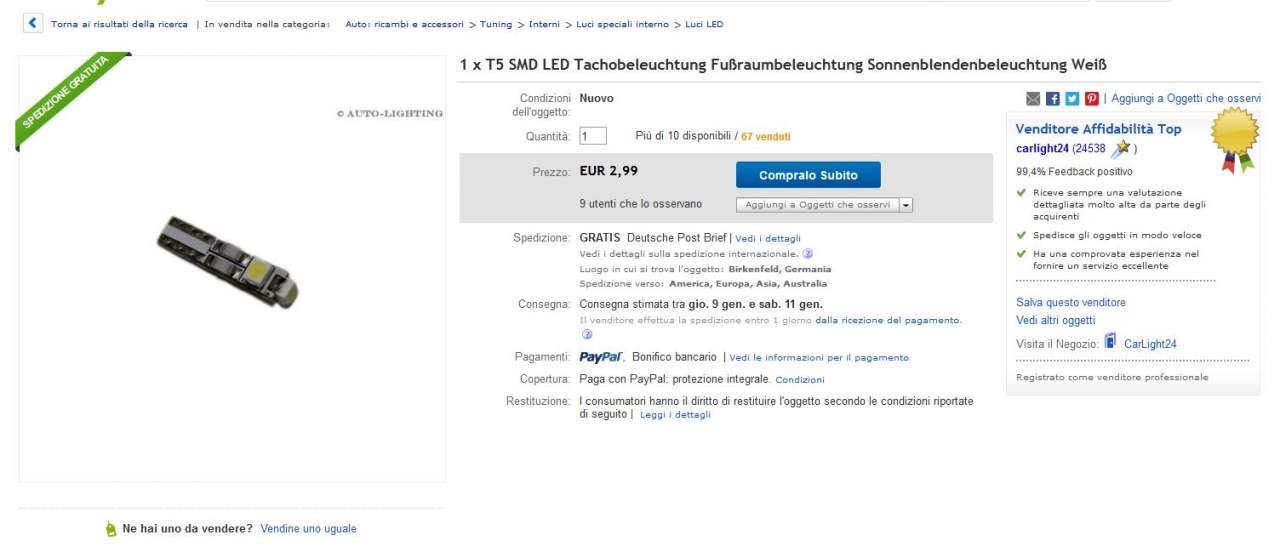Open the 'Aggiungi a Oggetti che osservi' dropdown arrow
Image resolution: width=1280 pixels, height=552 pixels.
[x=906, y=205]
